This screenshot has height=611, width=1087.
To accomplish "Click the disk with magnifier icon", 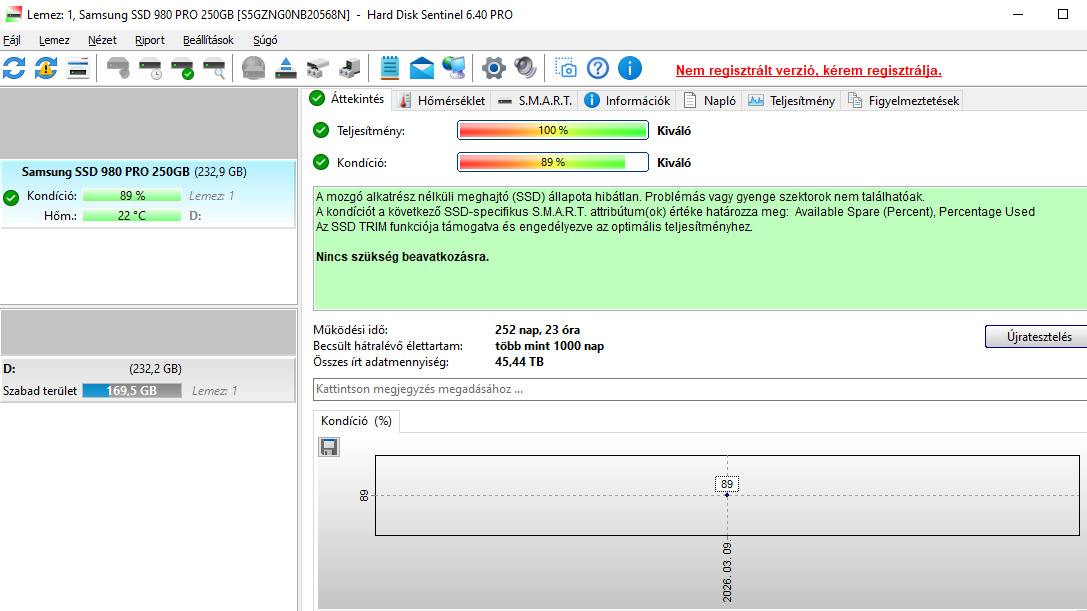I will point(214,68).
